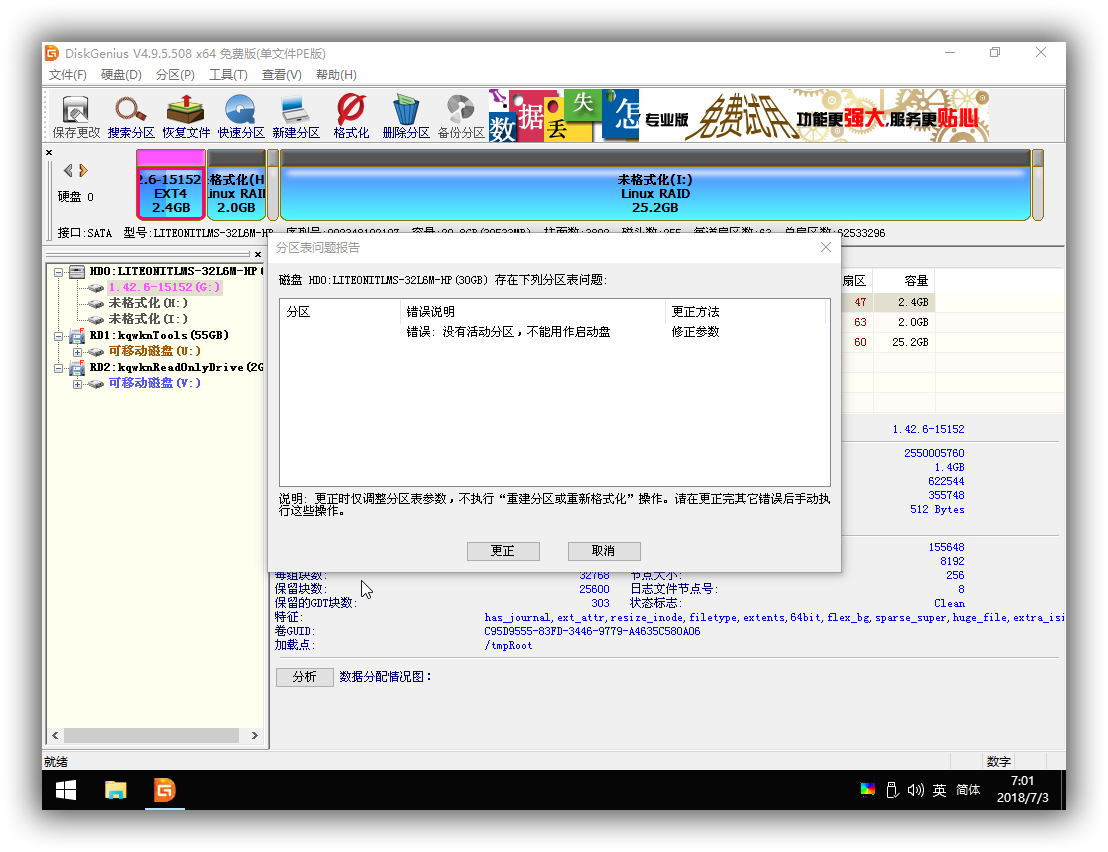The image size is (1108, 852).
Task: Open the 搜索分区 search partition tool
Action: click(x=131, y=117)
